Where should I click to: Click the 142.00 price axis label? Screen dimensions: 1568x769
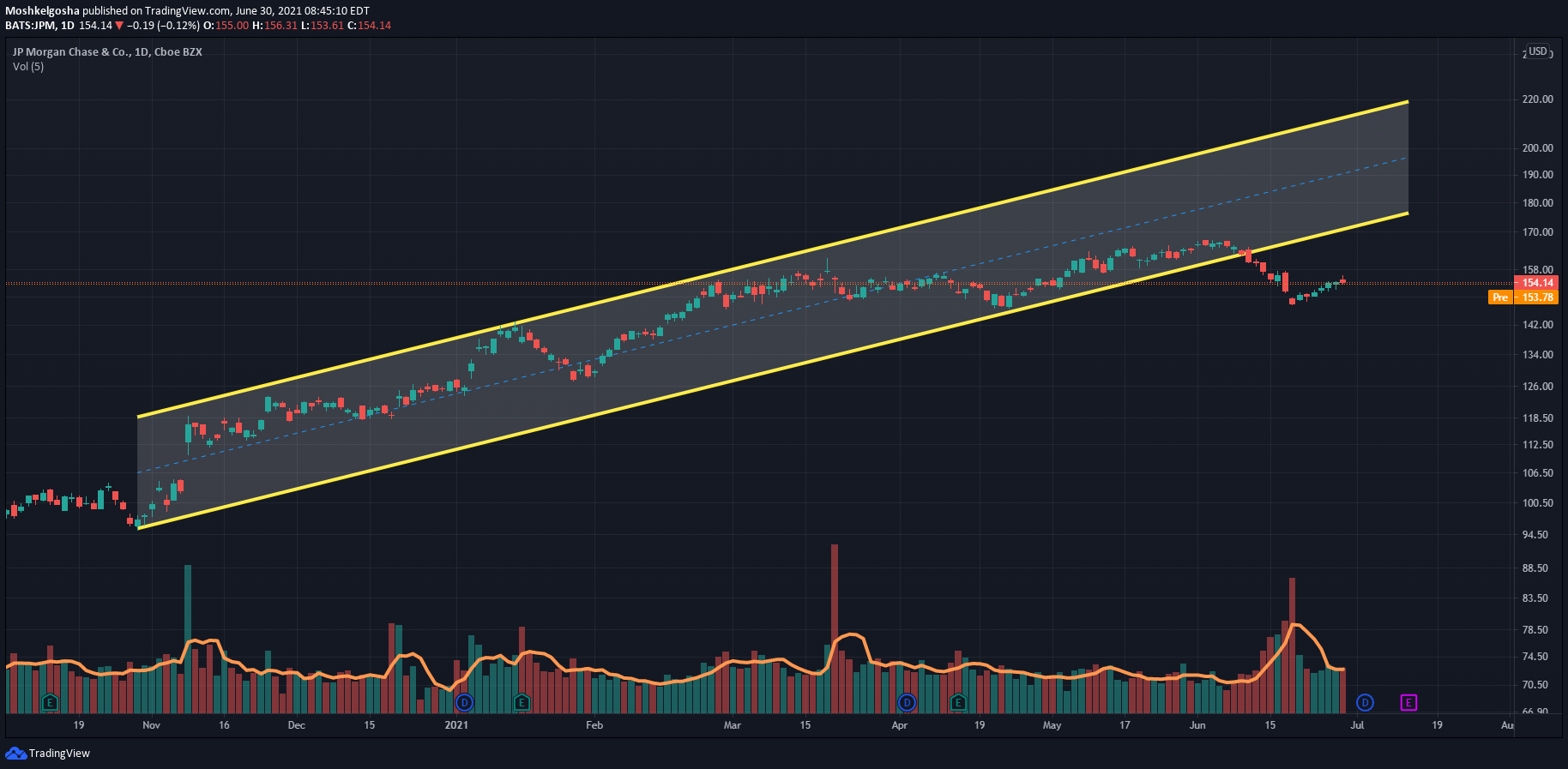[x=1537, y=325]
